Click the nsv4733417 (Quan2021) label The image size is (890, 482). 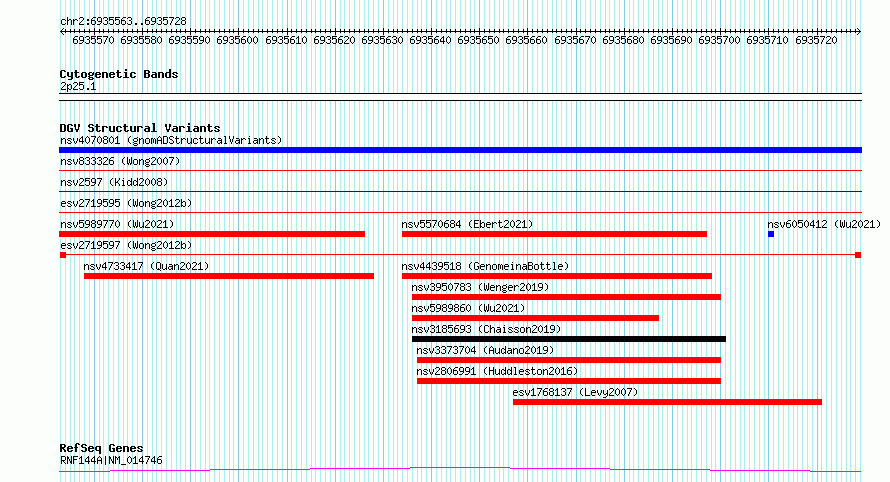click(x=146, y=266)
